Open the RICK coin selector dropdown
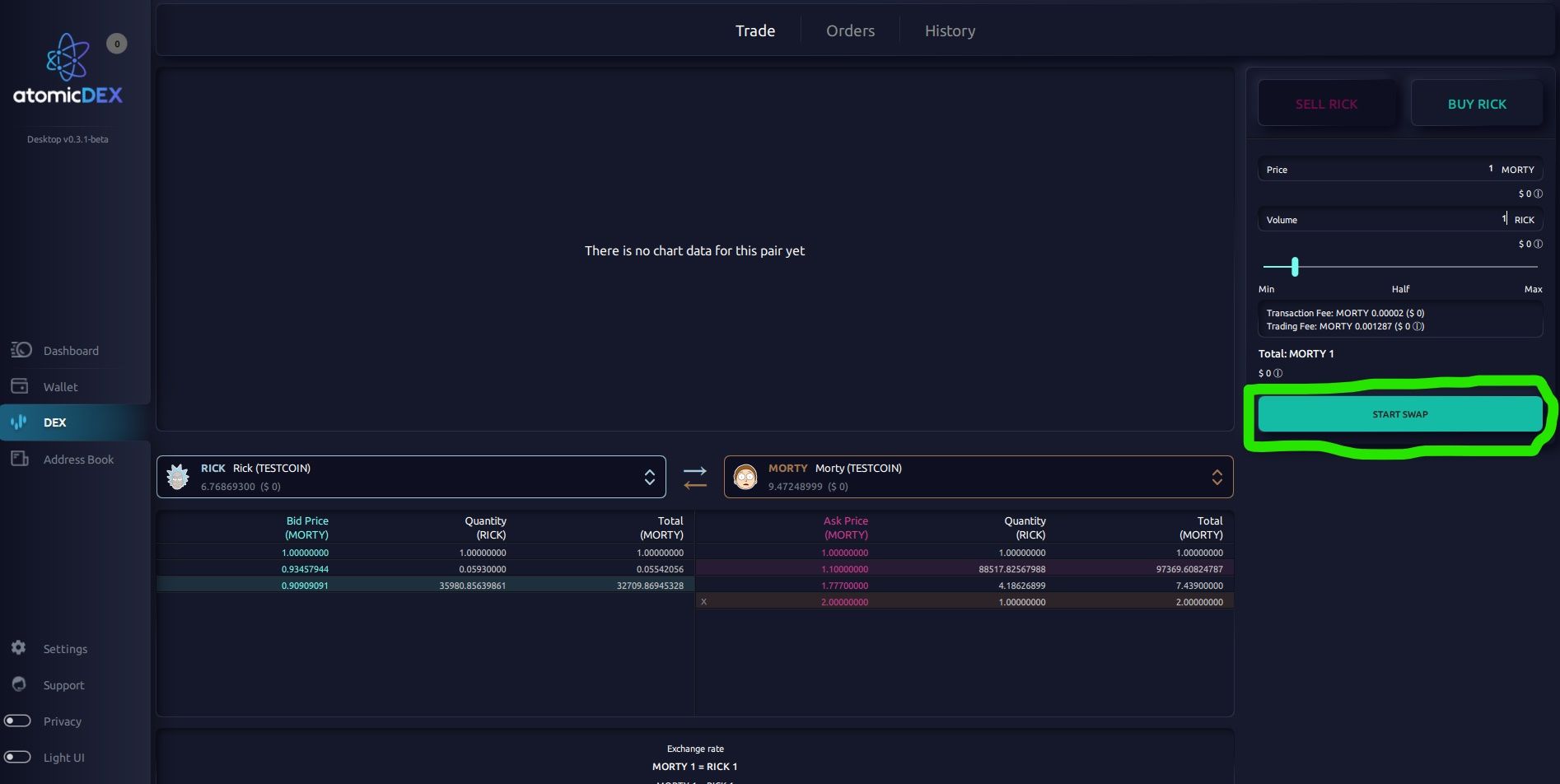Screen dimensions: 1560x784 tap(411, 477)
